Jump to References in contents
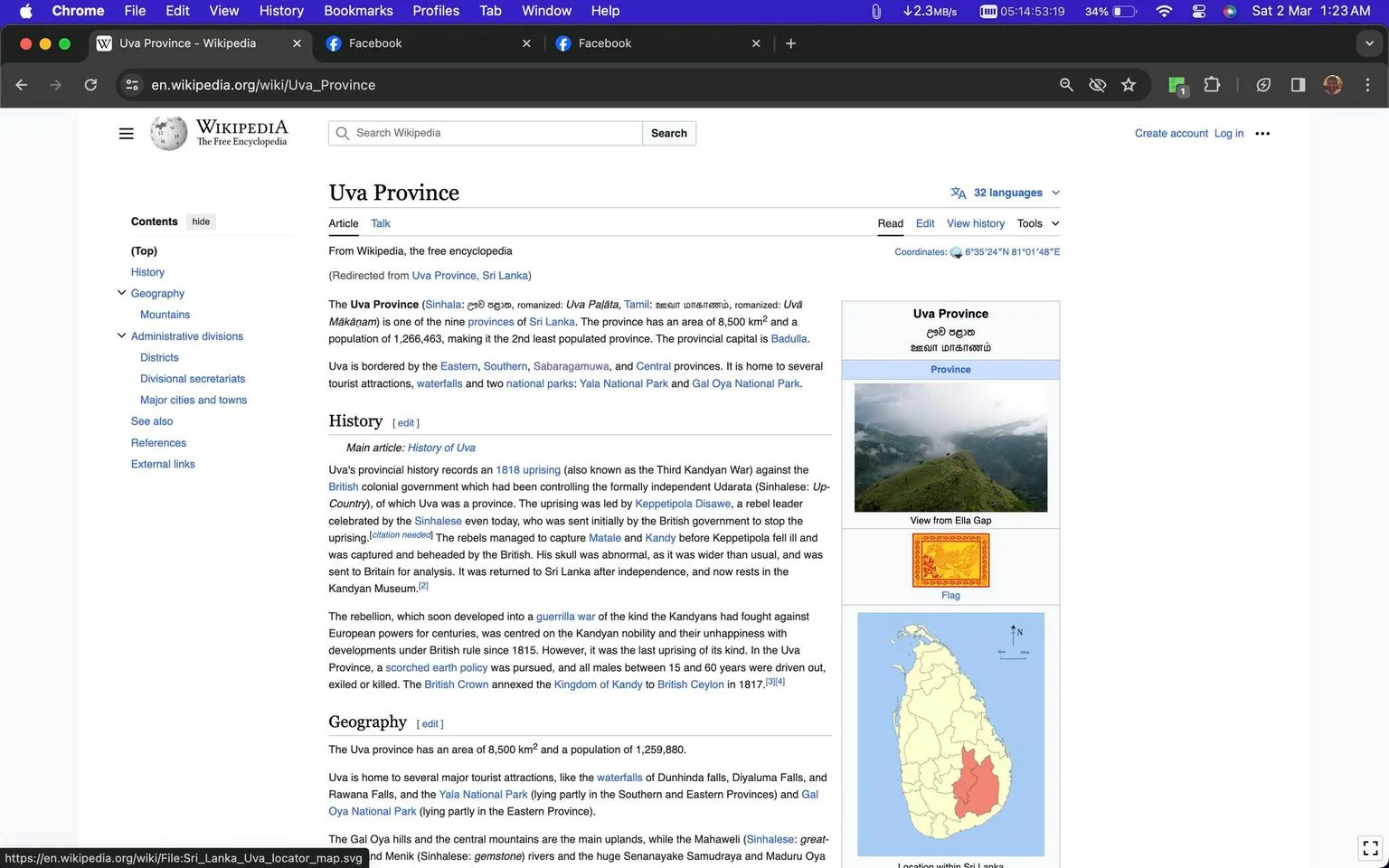1389x868 pixels. click(x=158, y=443)
